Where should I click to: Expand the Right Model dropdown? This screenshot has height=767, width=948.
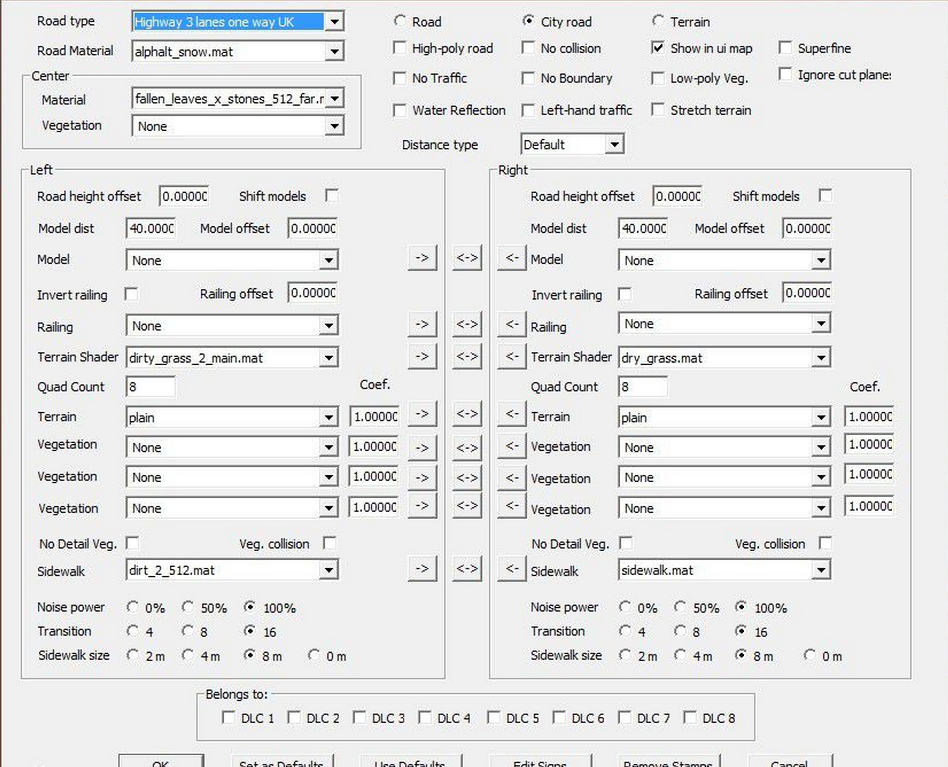pos(820,261)
